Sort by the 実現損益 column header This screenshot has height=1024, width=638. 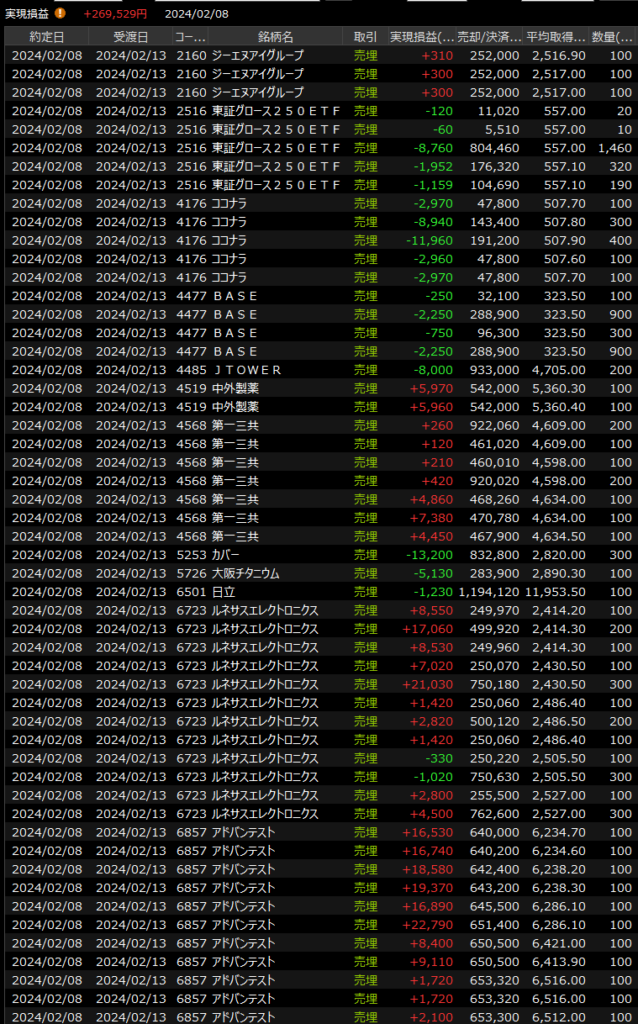420,37
